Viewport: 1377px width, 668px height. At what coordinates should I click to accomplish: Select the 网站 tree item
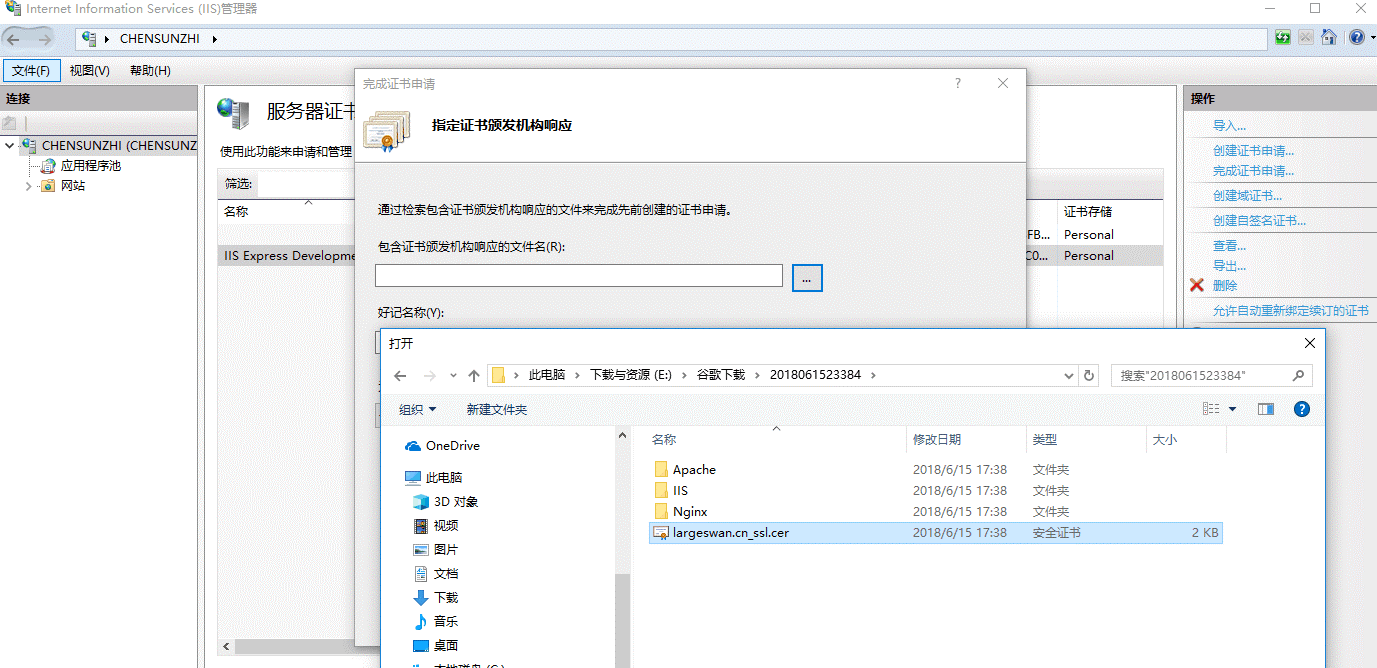coord(73,186)
